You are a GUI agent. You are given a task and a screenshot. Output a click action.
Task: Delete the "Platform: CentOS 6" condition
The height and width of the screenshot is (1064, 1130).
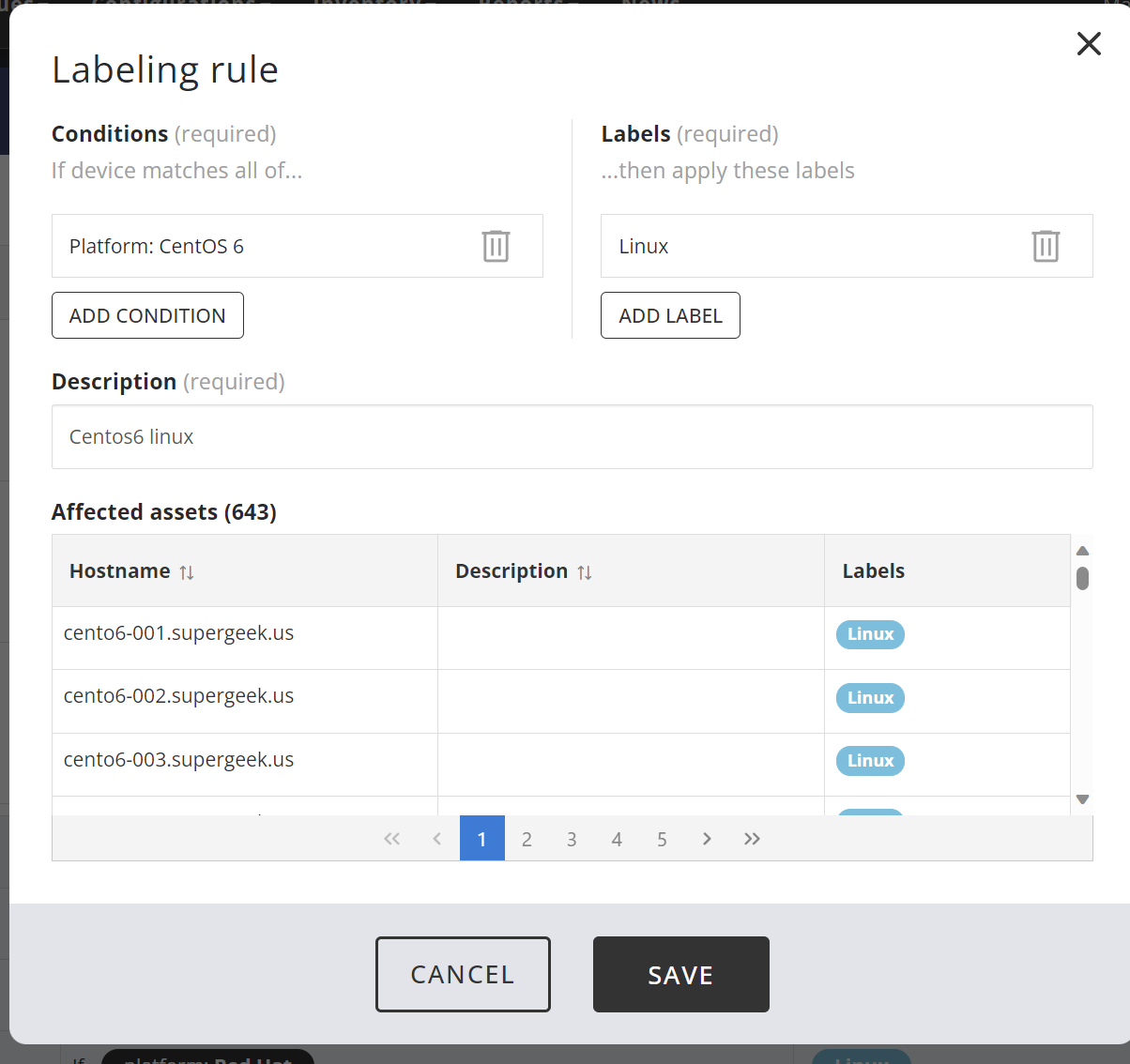[x=496, y=246]
